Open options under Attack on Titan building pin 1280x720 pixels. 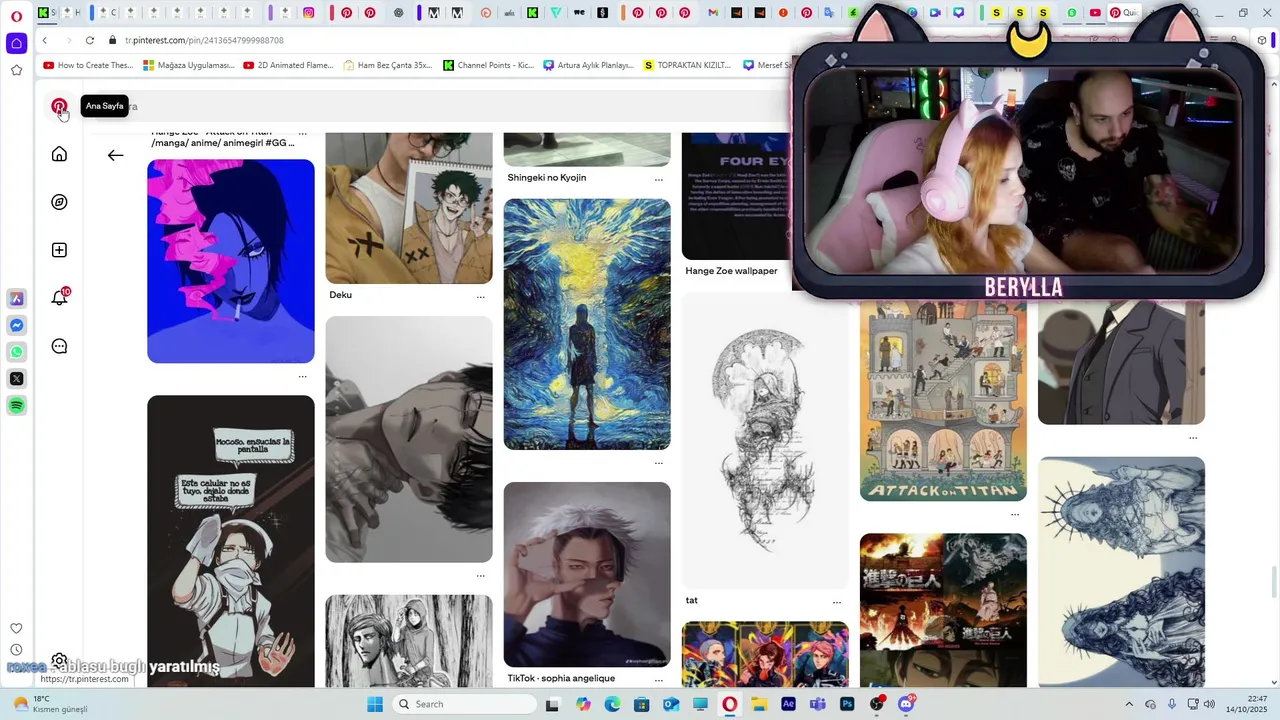click(x=1014, y=515)
